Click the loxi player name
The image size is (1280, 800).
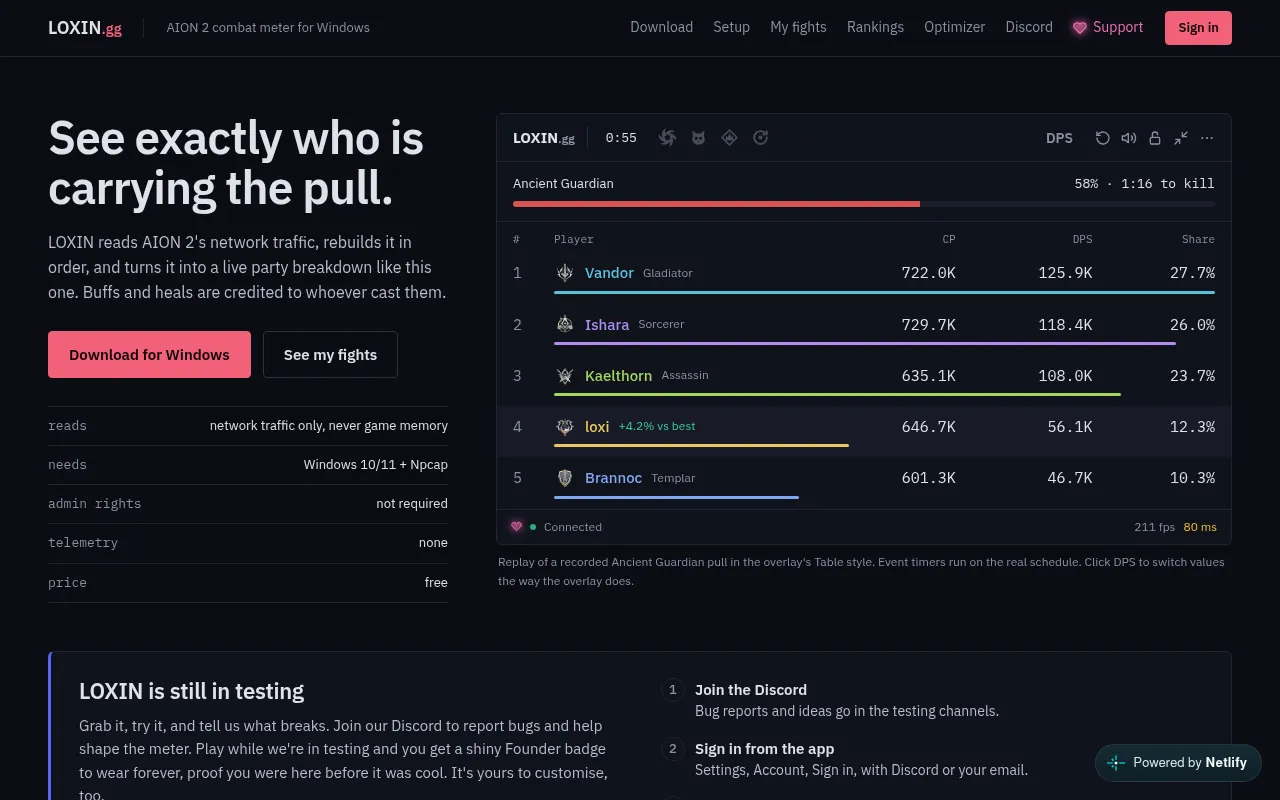pos(597,427)
